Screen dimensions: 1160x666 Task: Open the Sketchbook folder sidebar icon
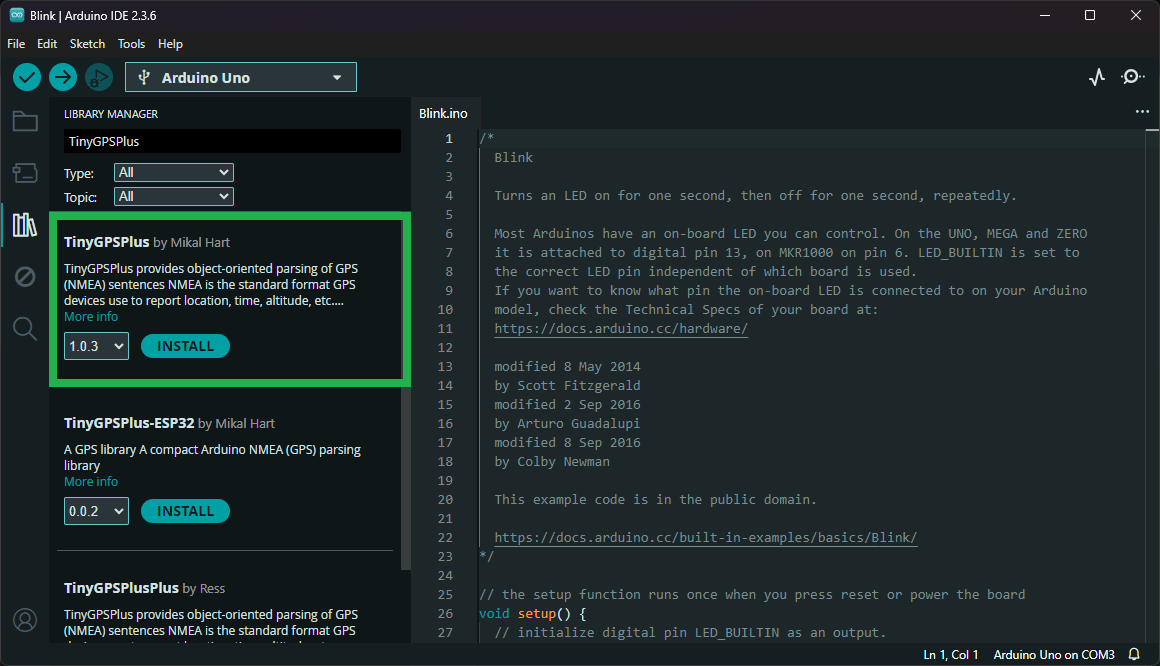point(25,121)
